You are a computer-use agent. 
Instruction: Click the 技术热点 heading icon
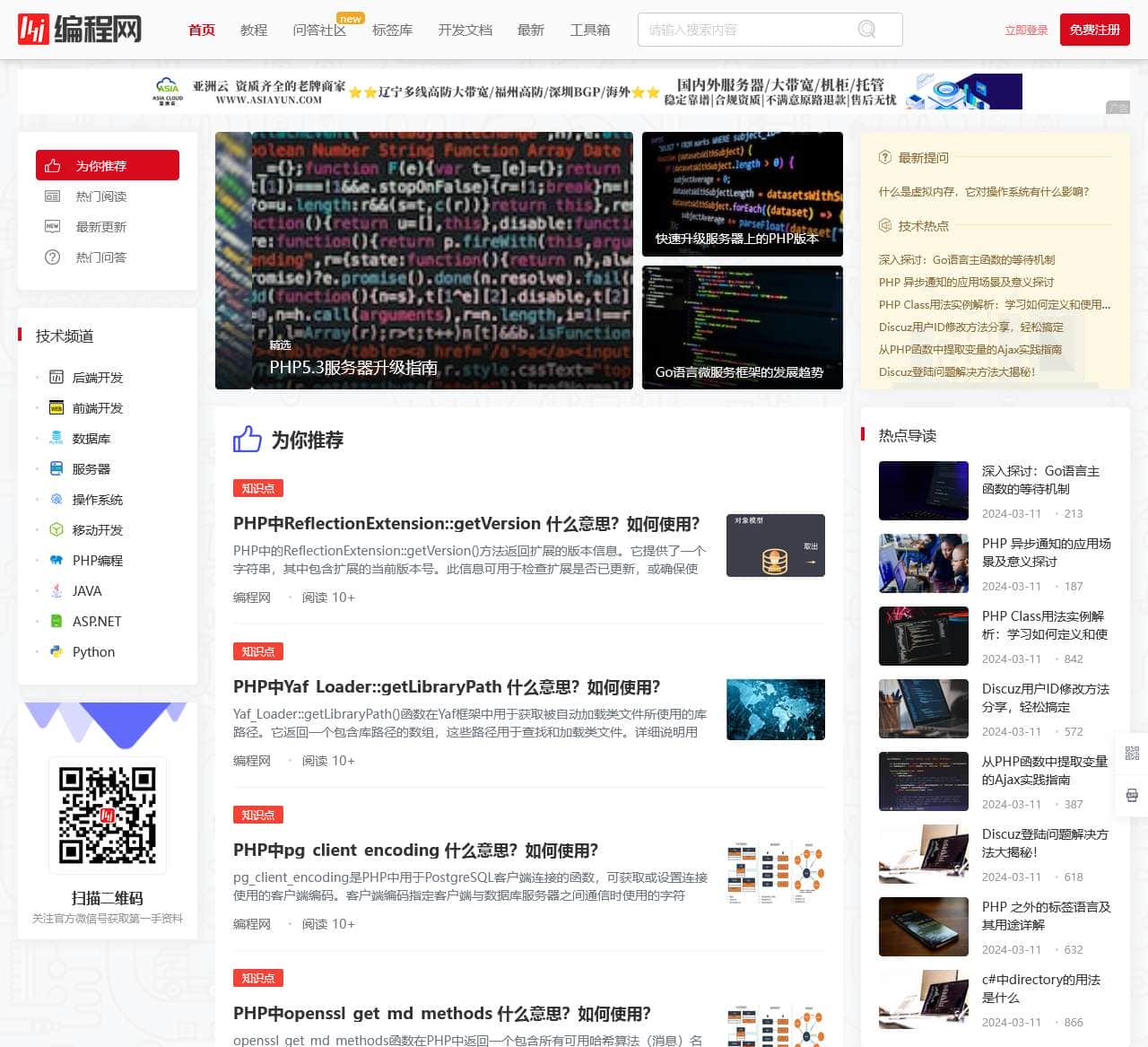click(885, 225)
